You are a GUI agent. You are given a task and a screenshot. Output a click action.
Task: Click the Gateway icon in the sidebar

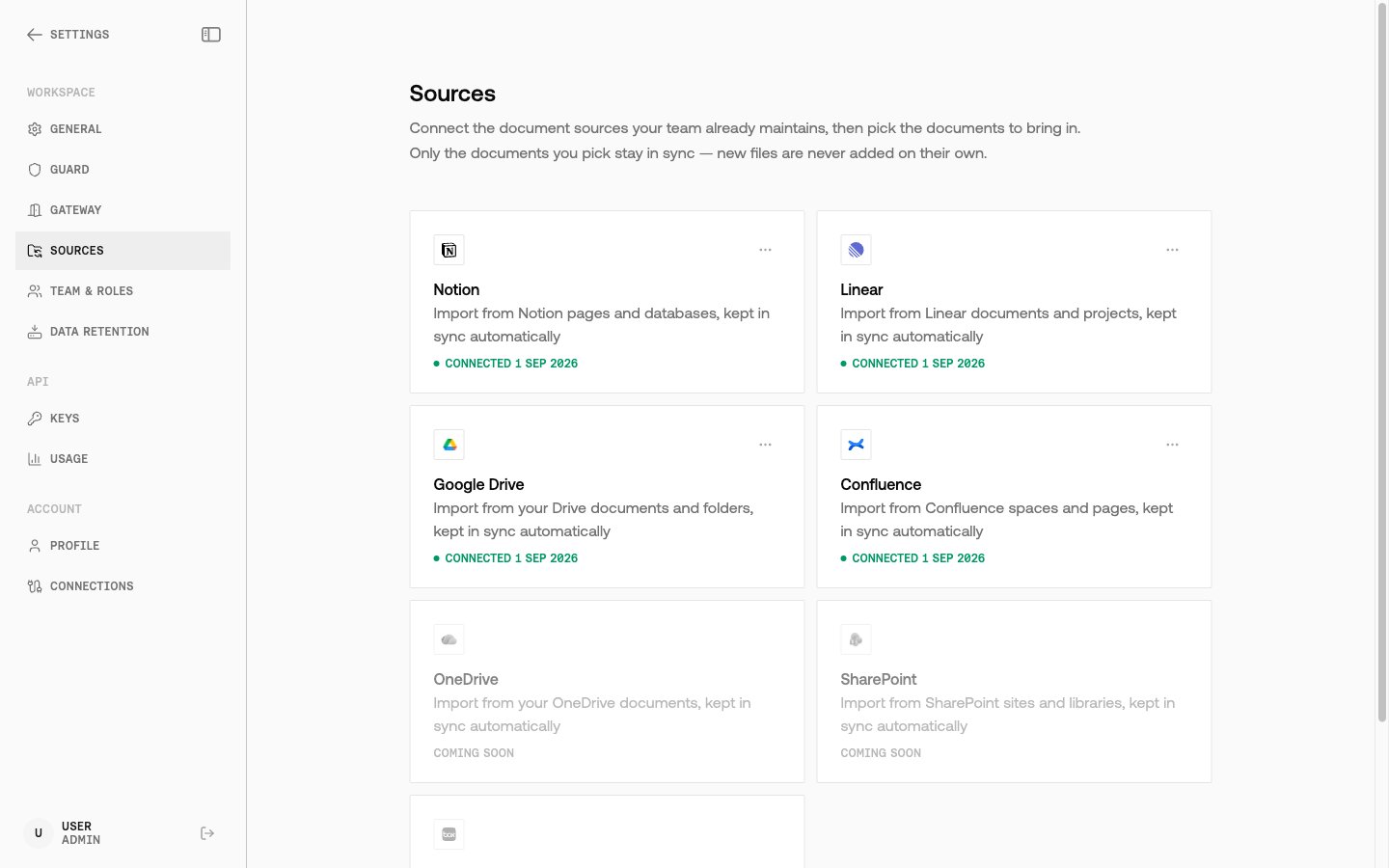[x=35, y=210]
